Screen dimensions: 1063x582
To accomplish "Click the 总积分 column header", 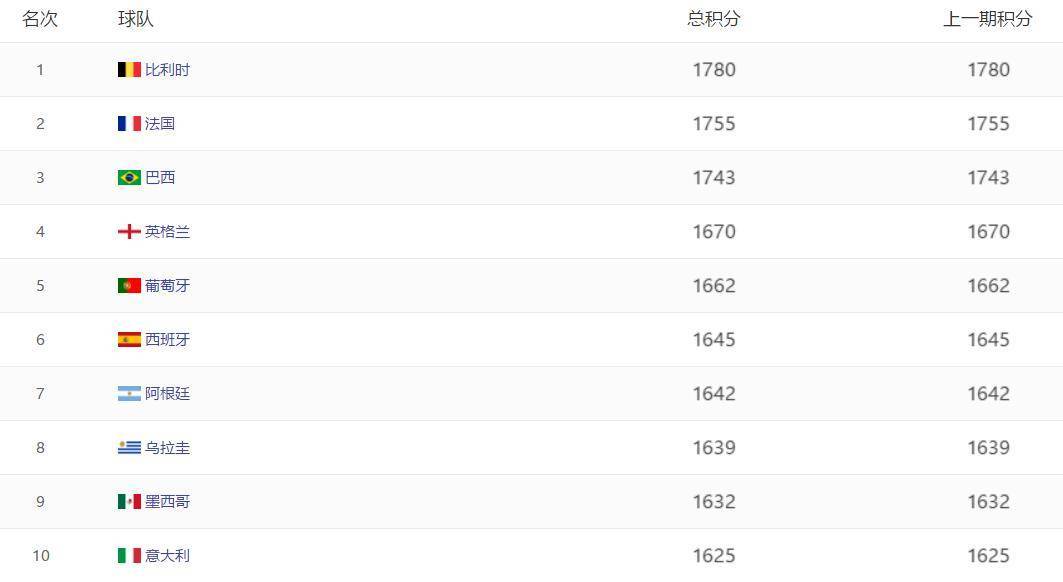I will click(x=713, y=19).
